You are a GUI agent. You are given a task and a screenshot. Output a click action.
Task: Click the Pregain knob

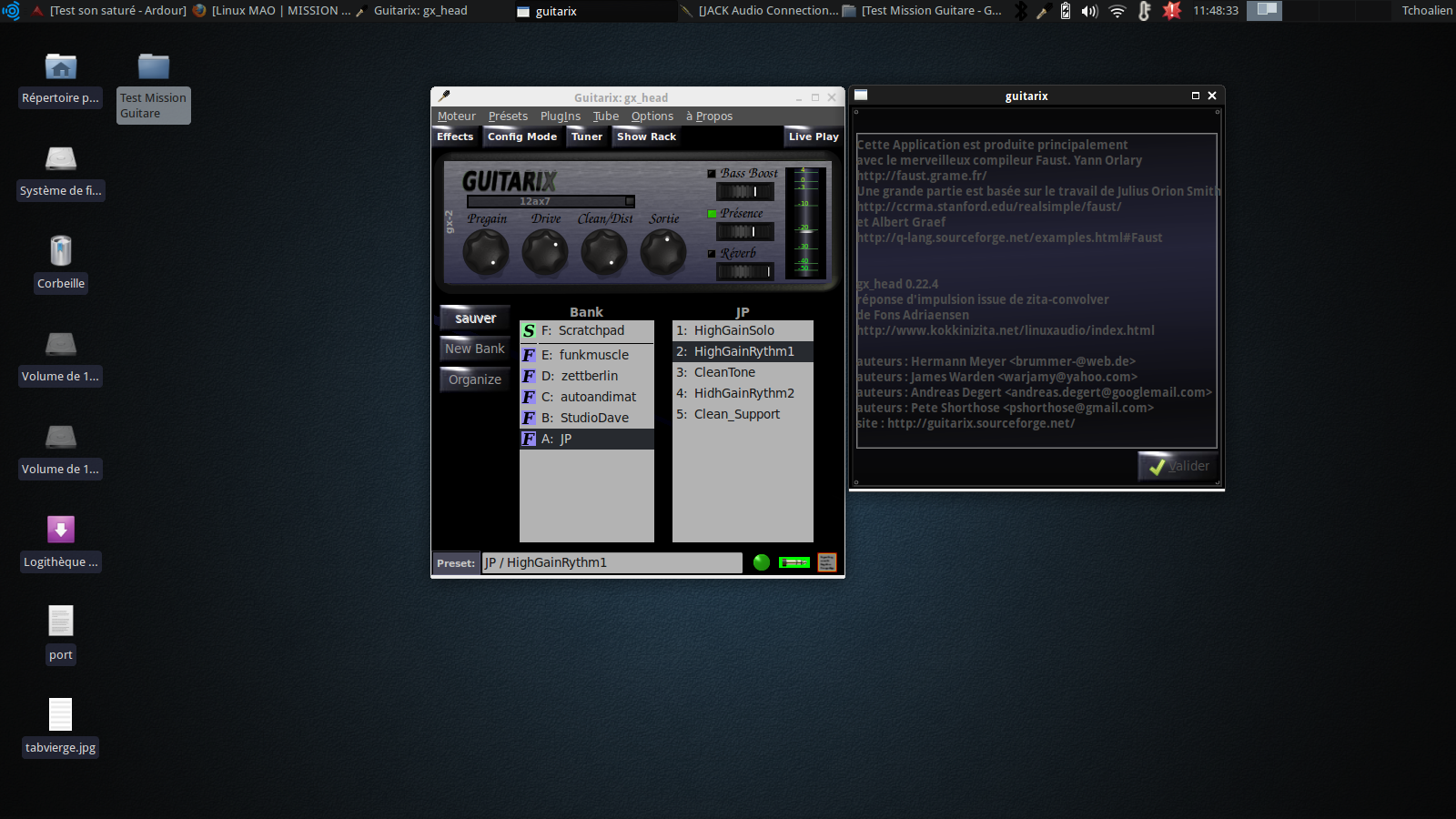(486, 252)
